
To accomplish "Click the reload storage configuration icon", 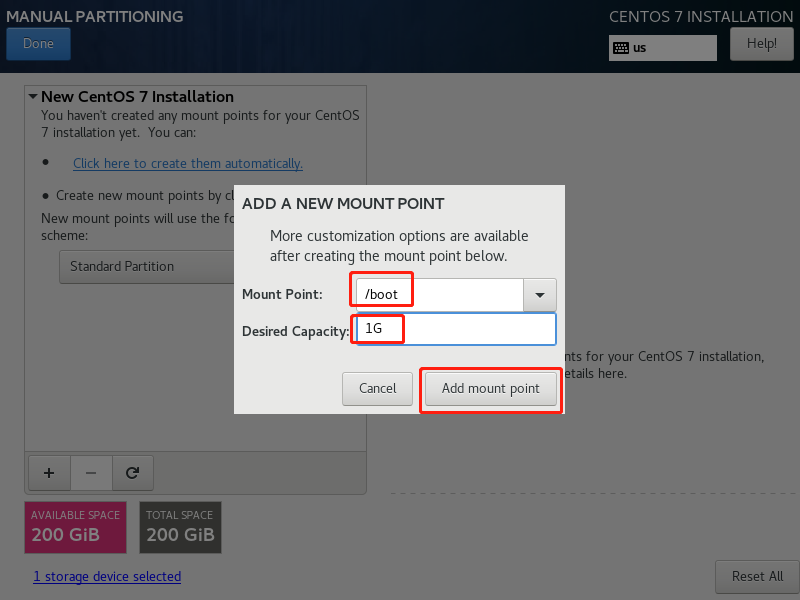I will [133, 473].
